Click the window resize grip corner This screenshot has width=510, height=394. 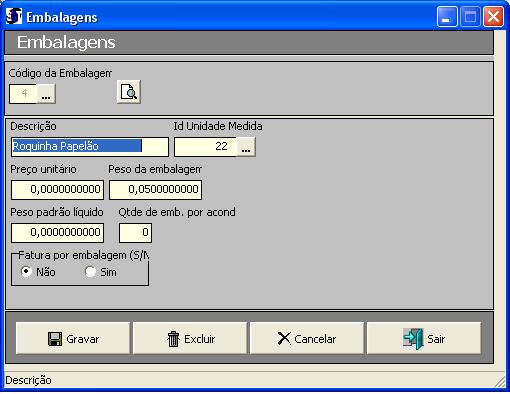[500, 382]
